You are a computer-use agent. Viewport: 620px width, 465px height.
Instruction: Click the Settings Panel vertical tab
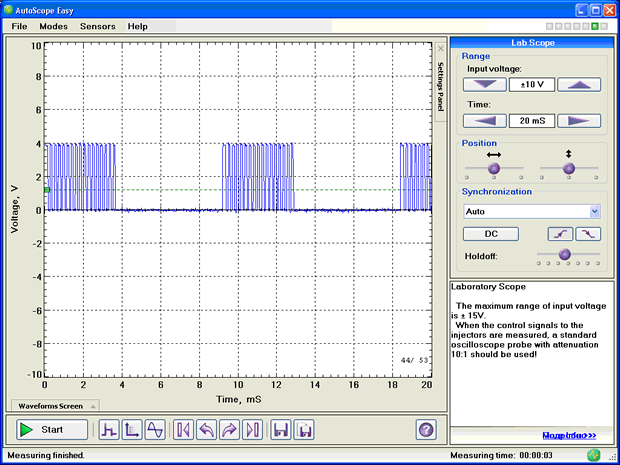coord(441,87)
